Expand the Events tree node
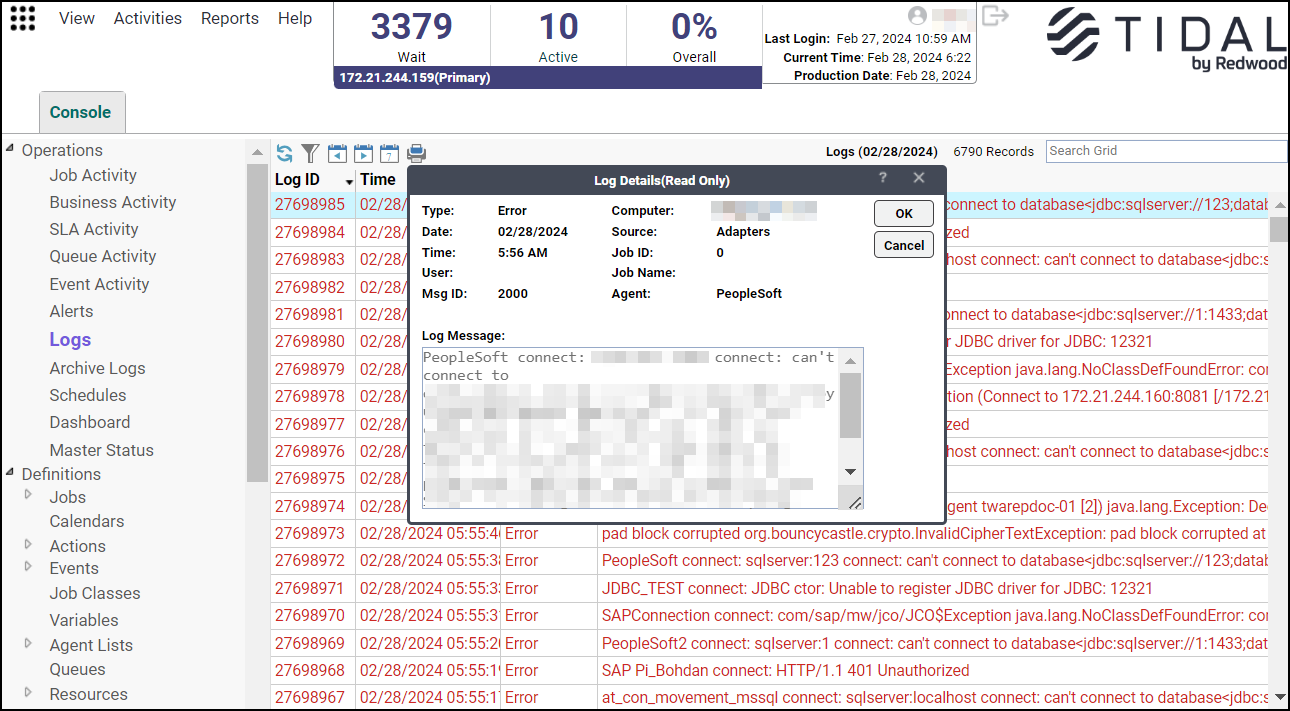Screen dimensions: 1290x711 point(28,567)
